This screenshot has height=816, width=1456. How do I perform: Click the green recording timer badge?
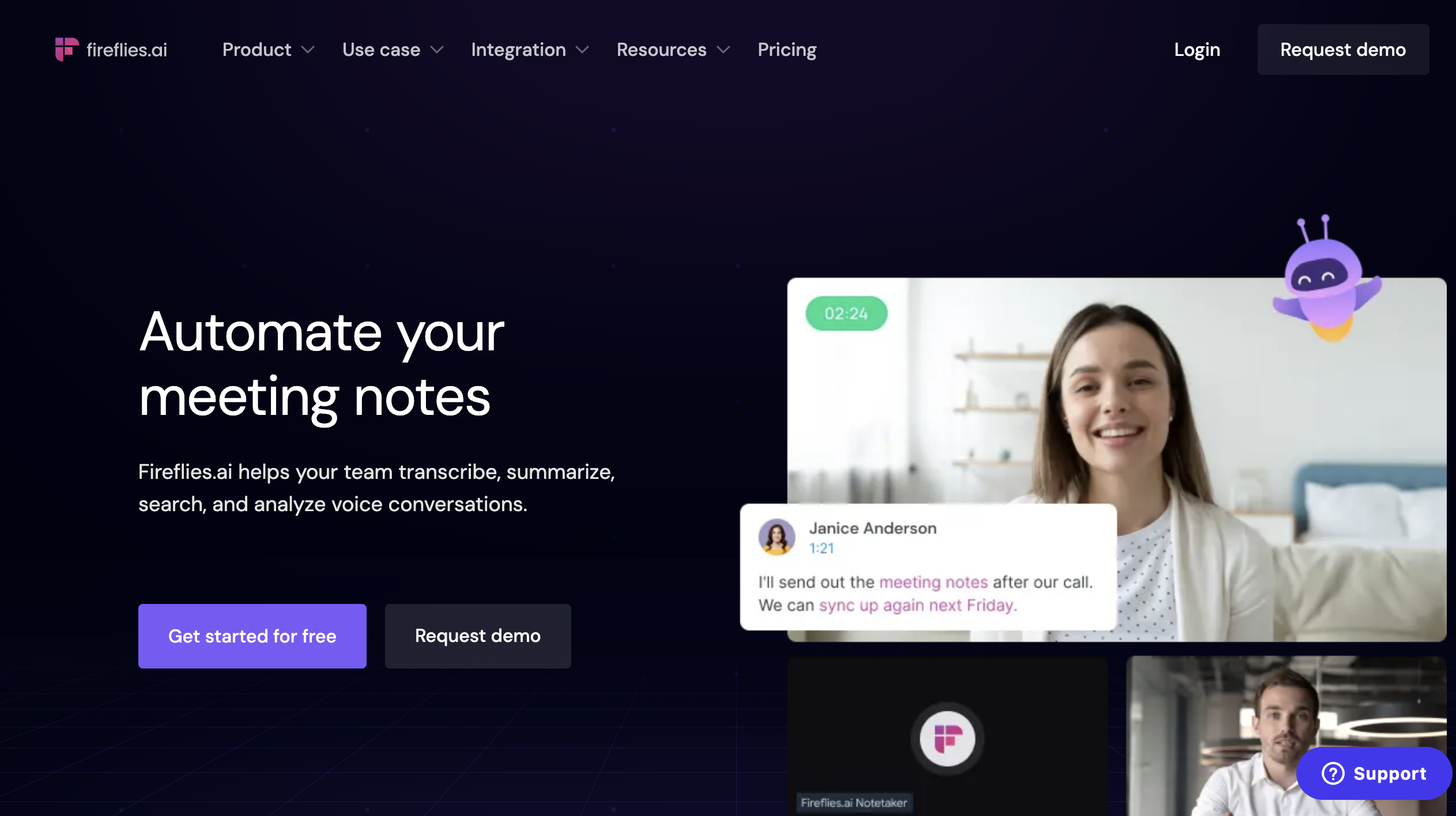846,313
